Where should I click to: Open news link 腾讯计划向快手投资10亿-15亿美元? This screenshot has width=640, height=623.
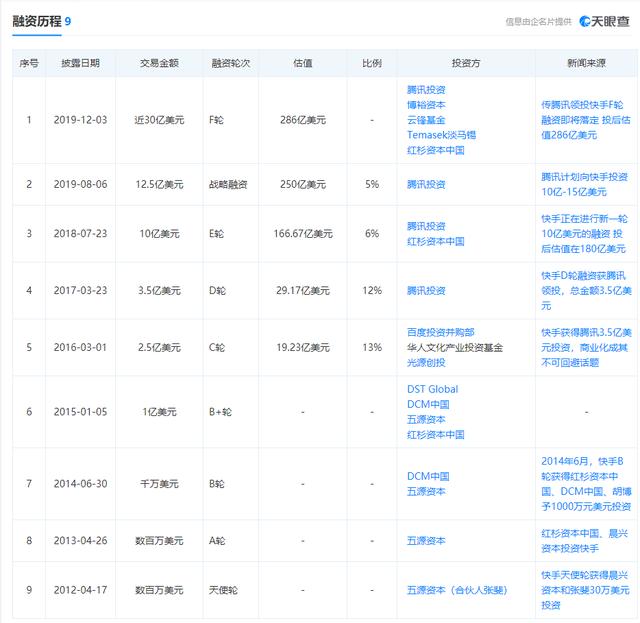point(584,185)
